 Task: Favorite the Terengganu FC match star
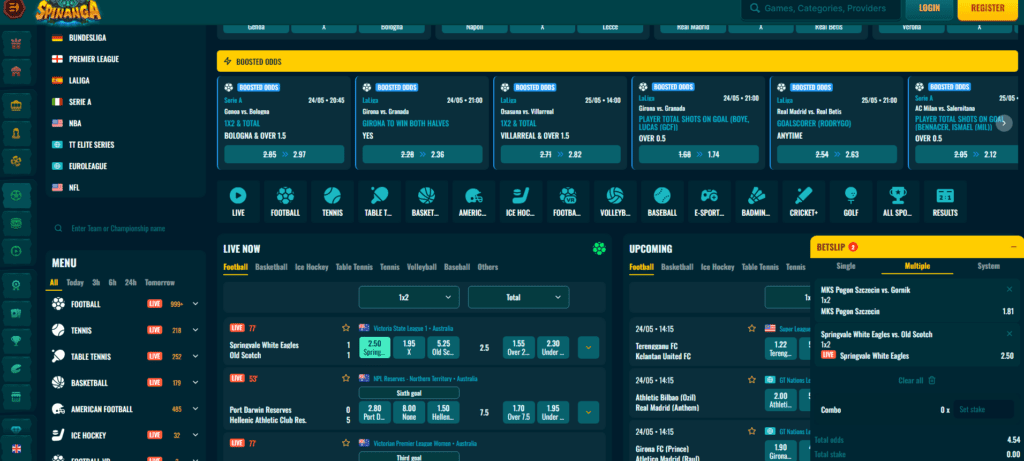(x=752, y=328)
